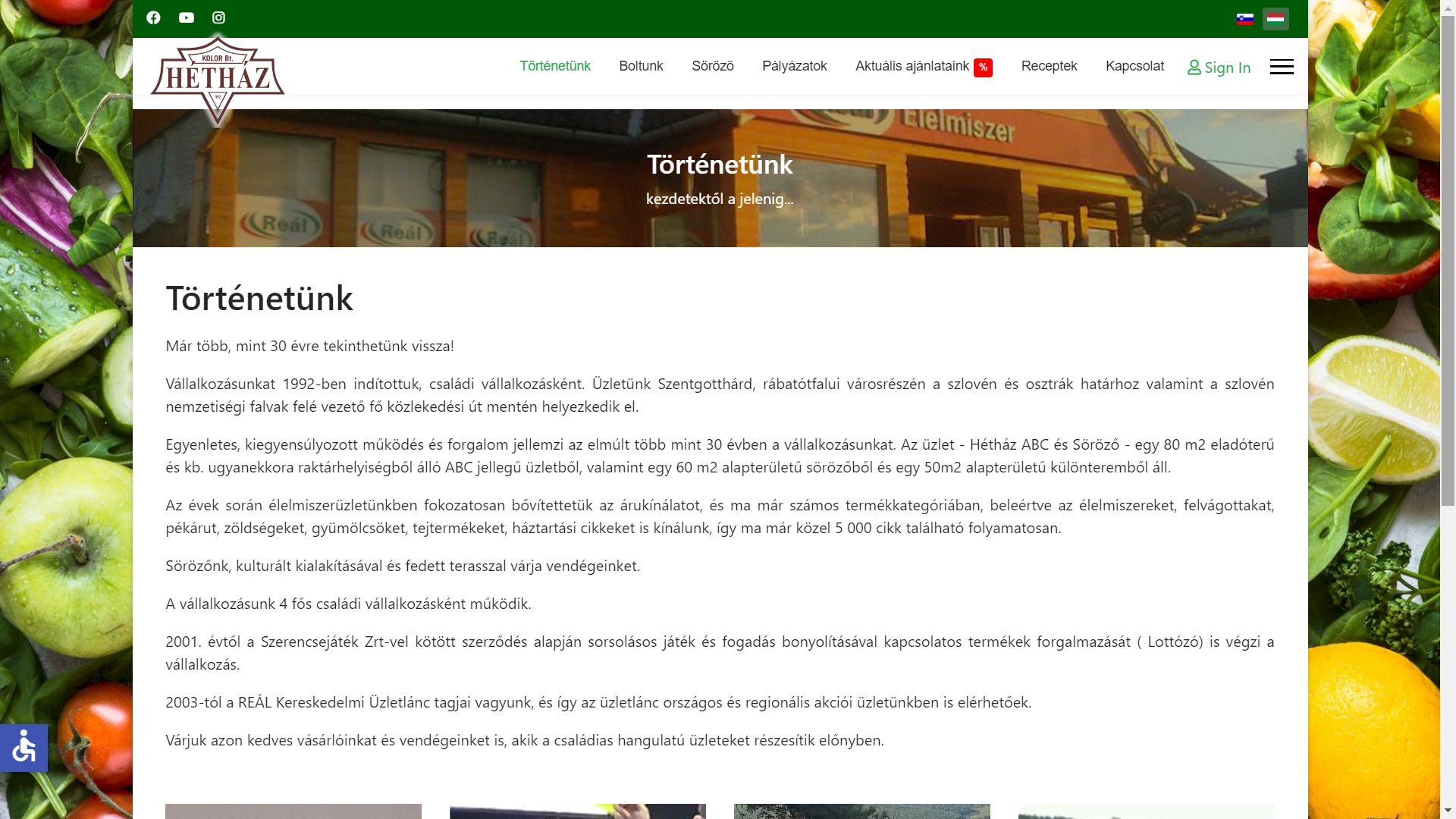Image resolution: width=1456 pixels, height=819 pixels.
Task: Click the Sign In link
Action: click(1219, 67)
